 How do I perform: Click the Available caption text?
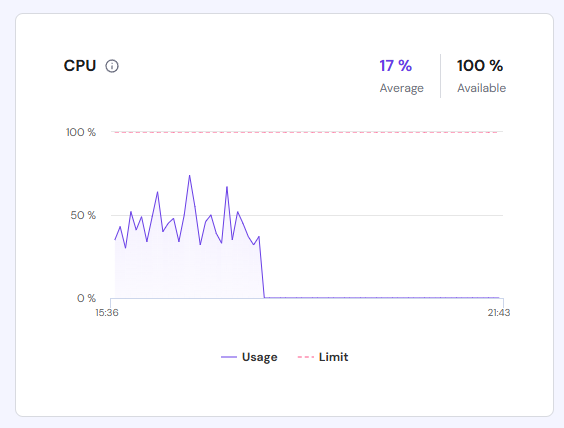482,88
